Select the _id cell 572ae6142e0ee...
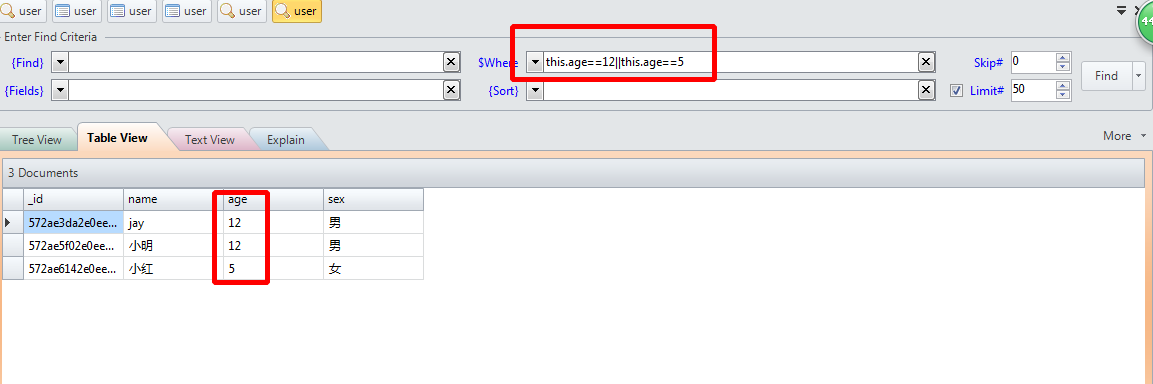 (x=74, y=269)
